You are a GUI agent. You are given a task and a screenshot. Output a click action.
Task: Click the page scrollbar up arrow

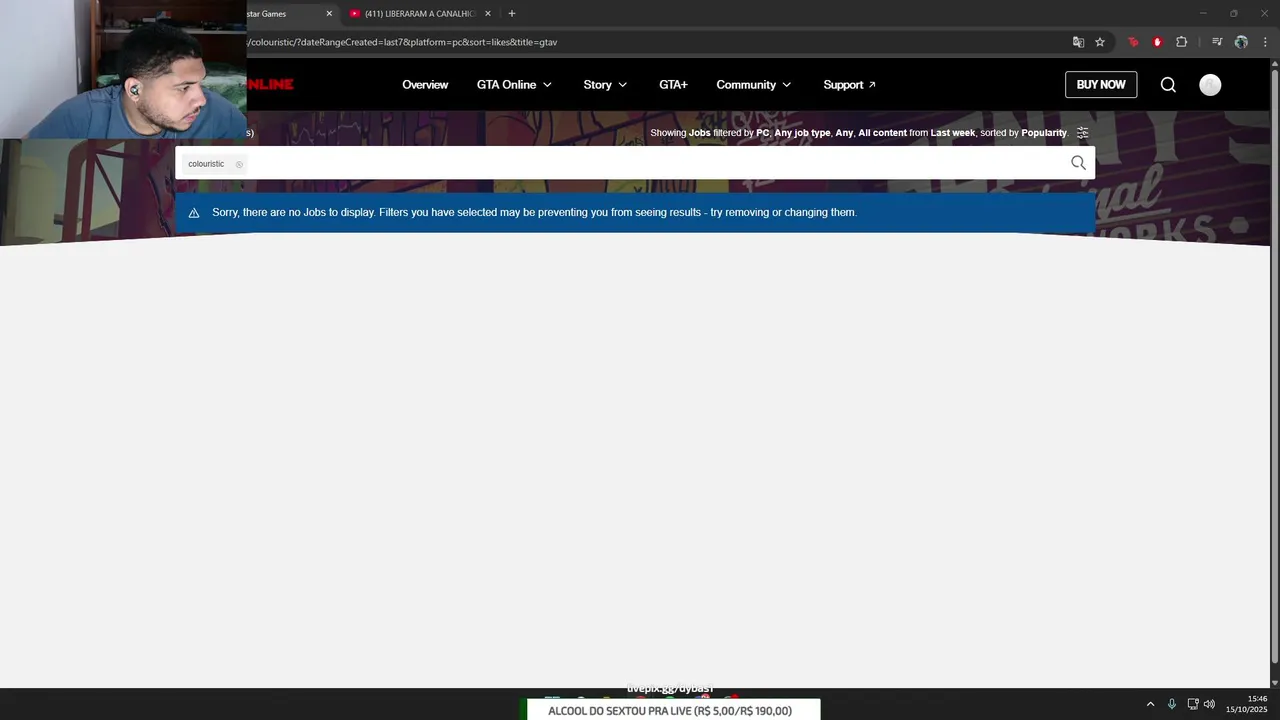1274,62
